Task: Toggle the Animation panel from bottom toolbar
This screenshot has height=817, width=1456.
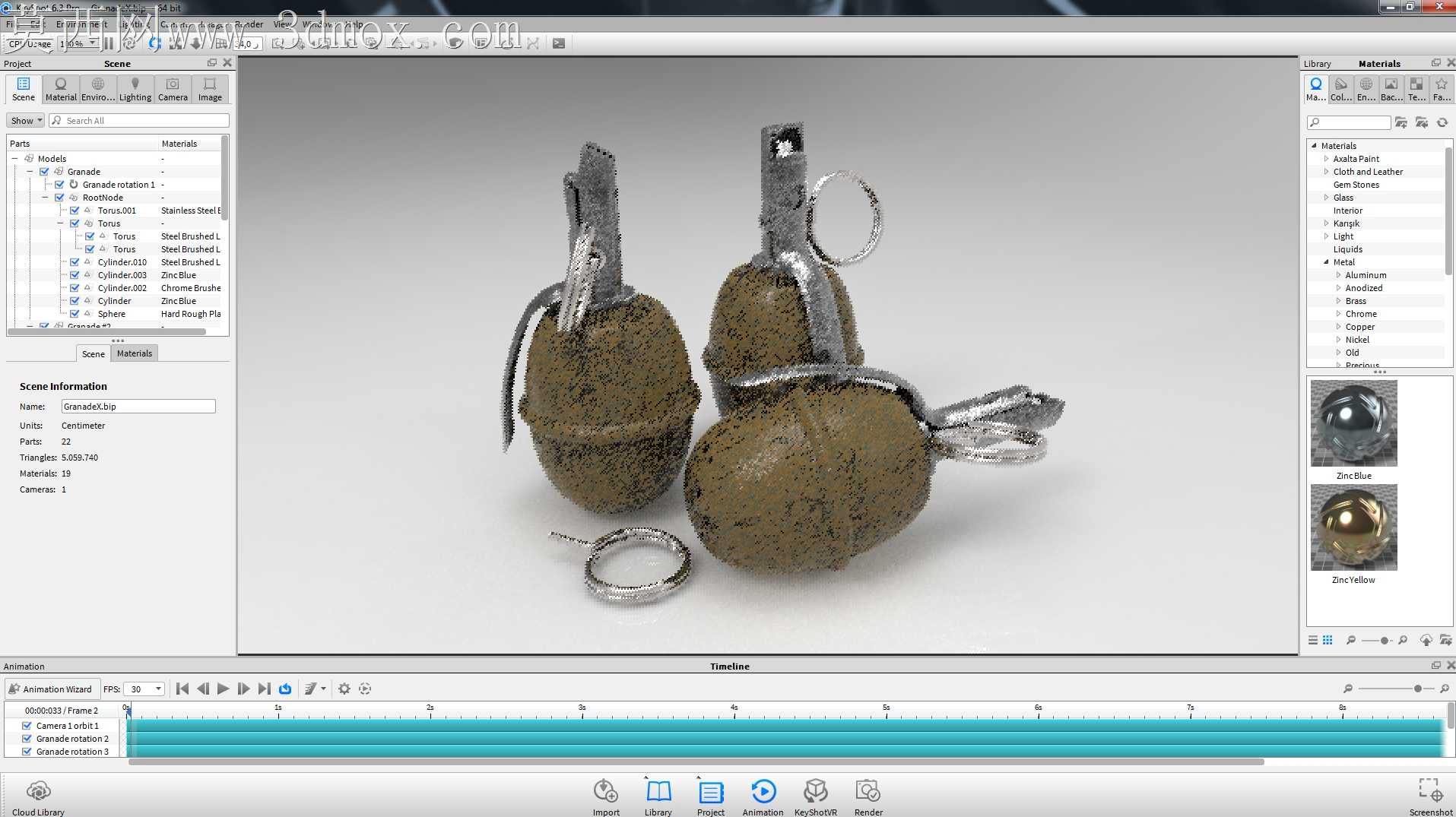Action: [763, 797]
